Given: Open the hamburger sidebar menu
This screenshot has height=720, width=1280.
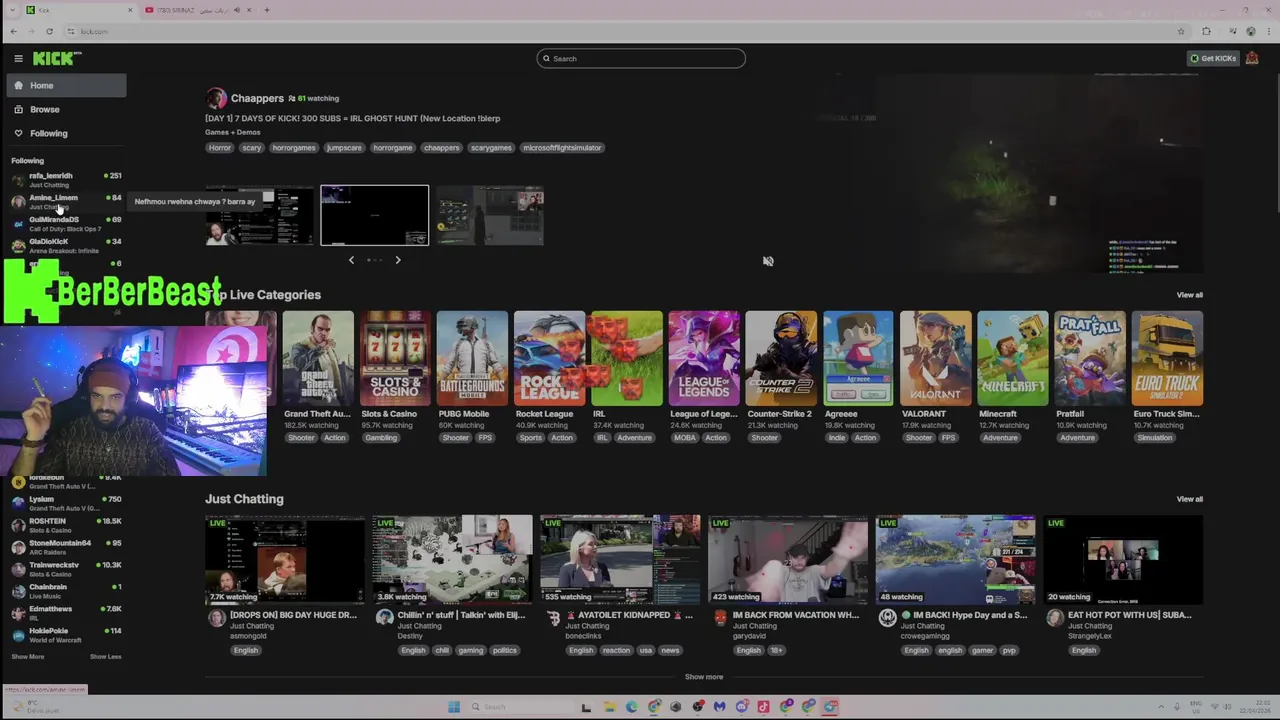Looking at the screenshot, I should (18, 59).
